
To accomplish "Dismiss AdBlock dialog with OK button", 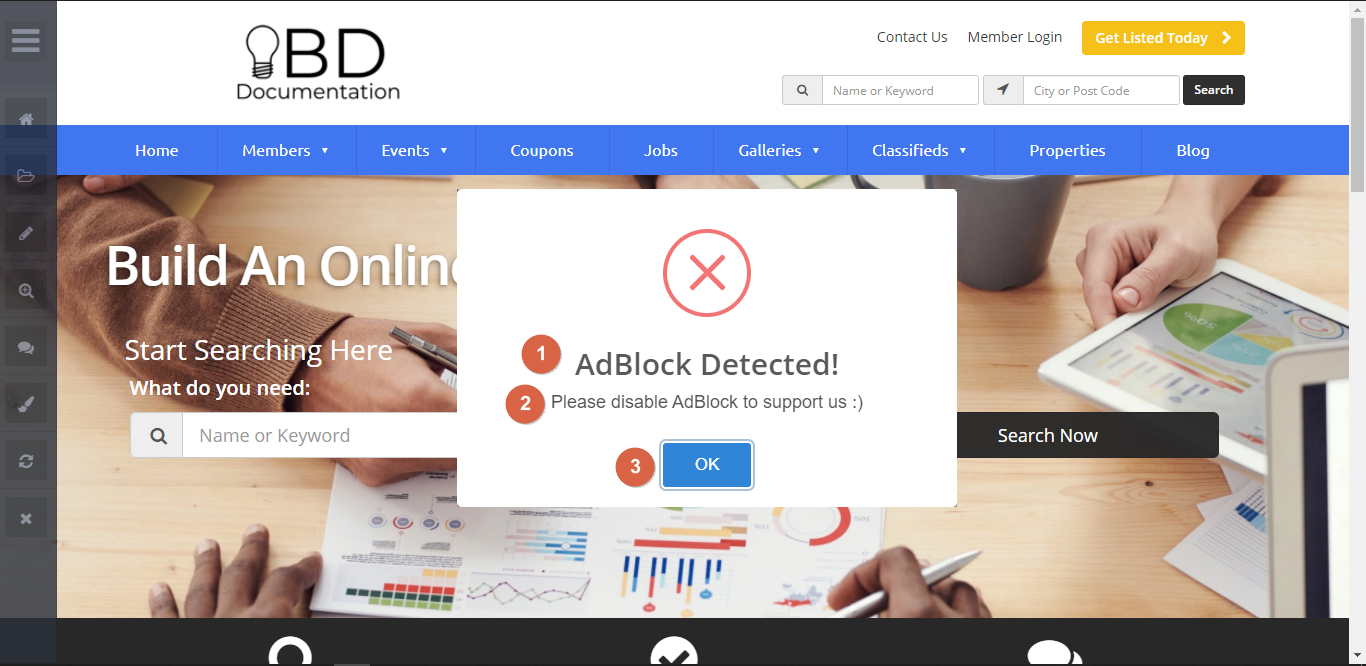I will 707,464.
